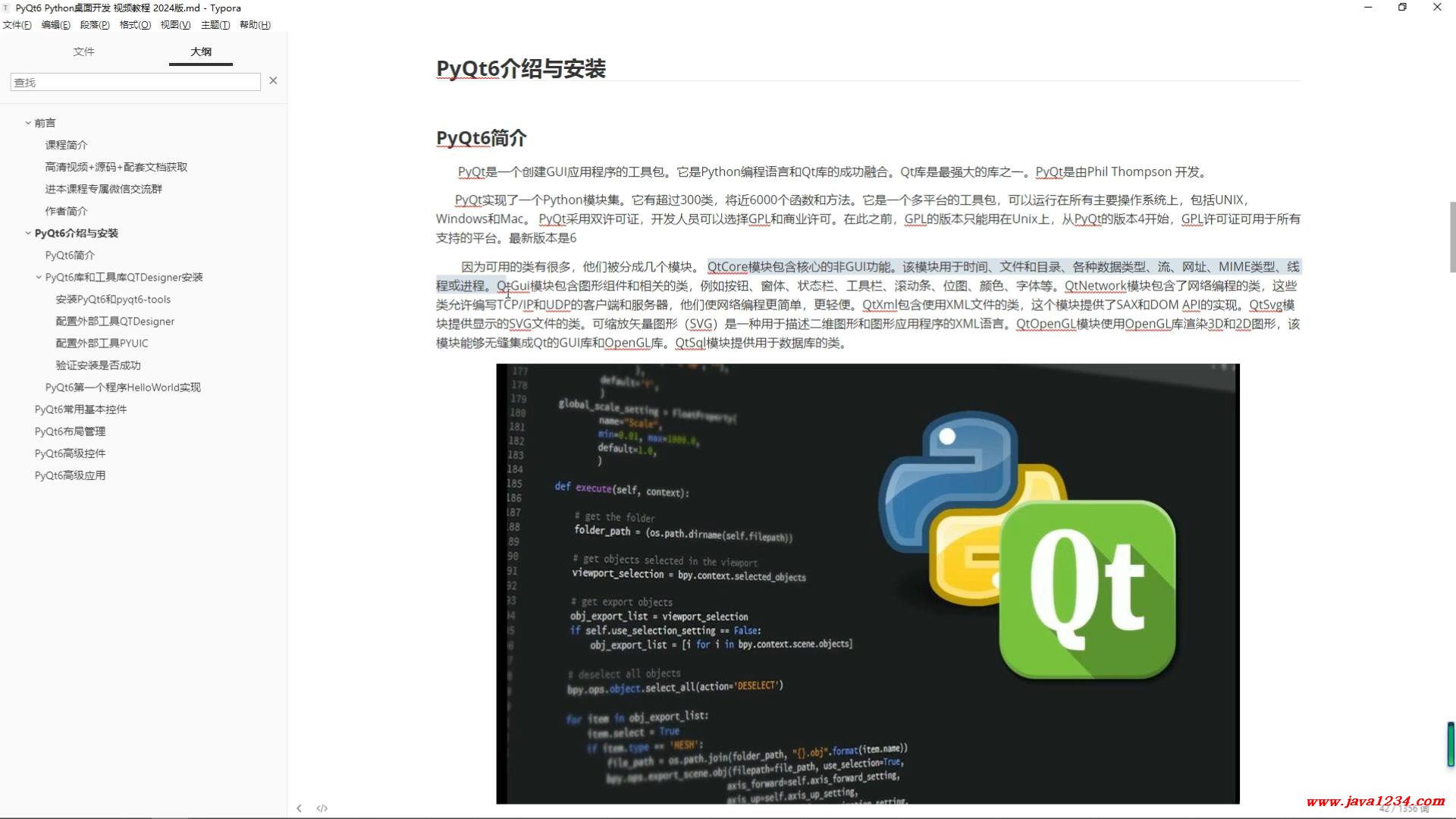Viewport: 1456px width, 819px height.
Task: Go to 进本课程专属微信交流群 heading
Action: (103, 189)
